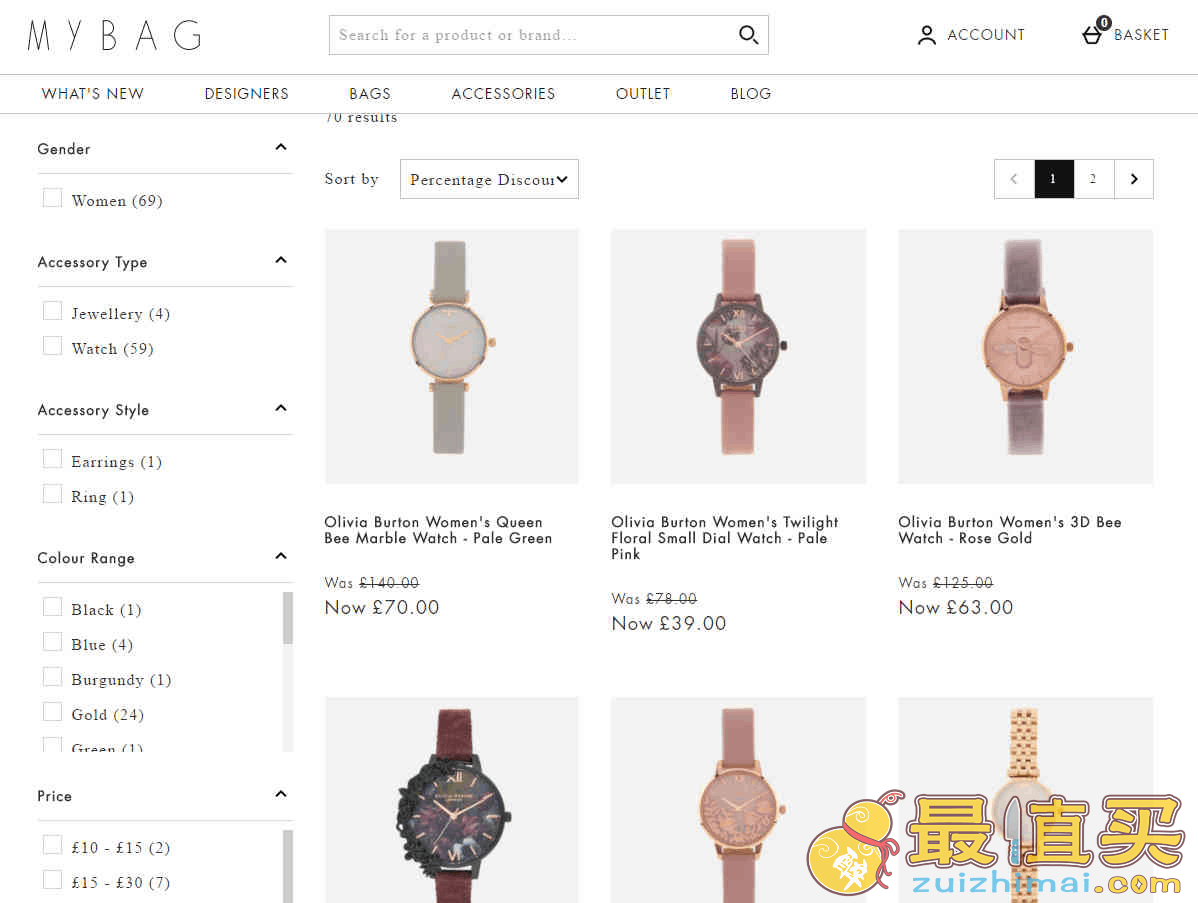This screenshot has width=1198, height=903.
Task: Open Twilight Floral Small Dial Watch link
Action: 724,538
